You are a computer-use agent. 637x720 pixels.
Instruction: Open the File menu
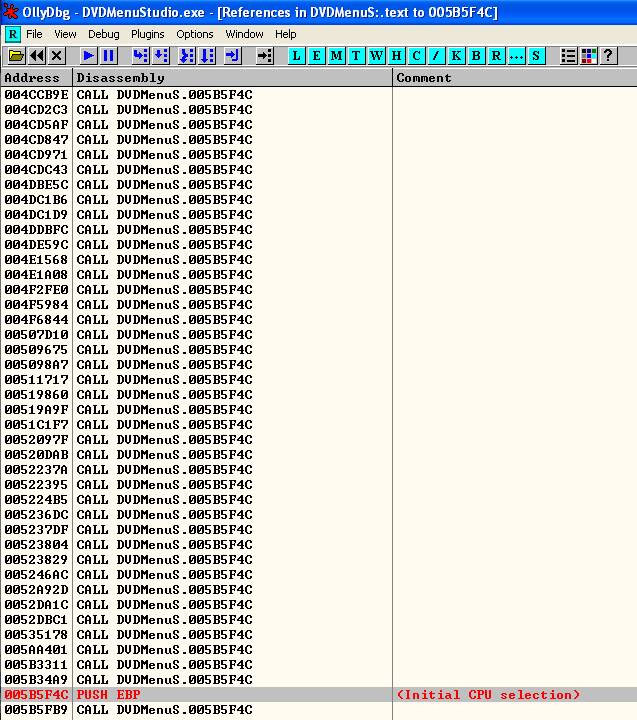point(34,34)
